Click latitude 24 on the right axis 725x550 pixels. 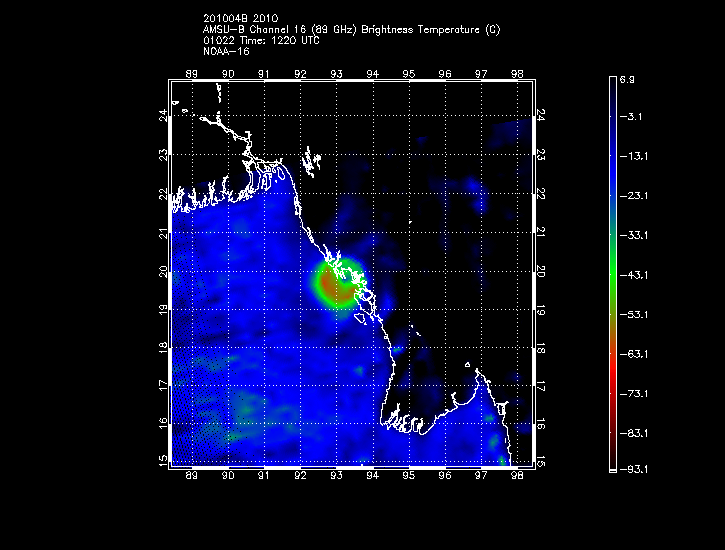point(541,116)
